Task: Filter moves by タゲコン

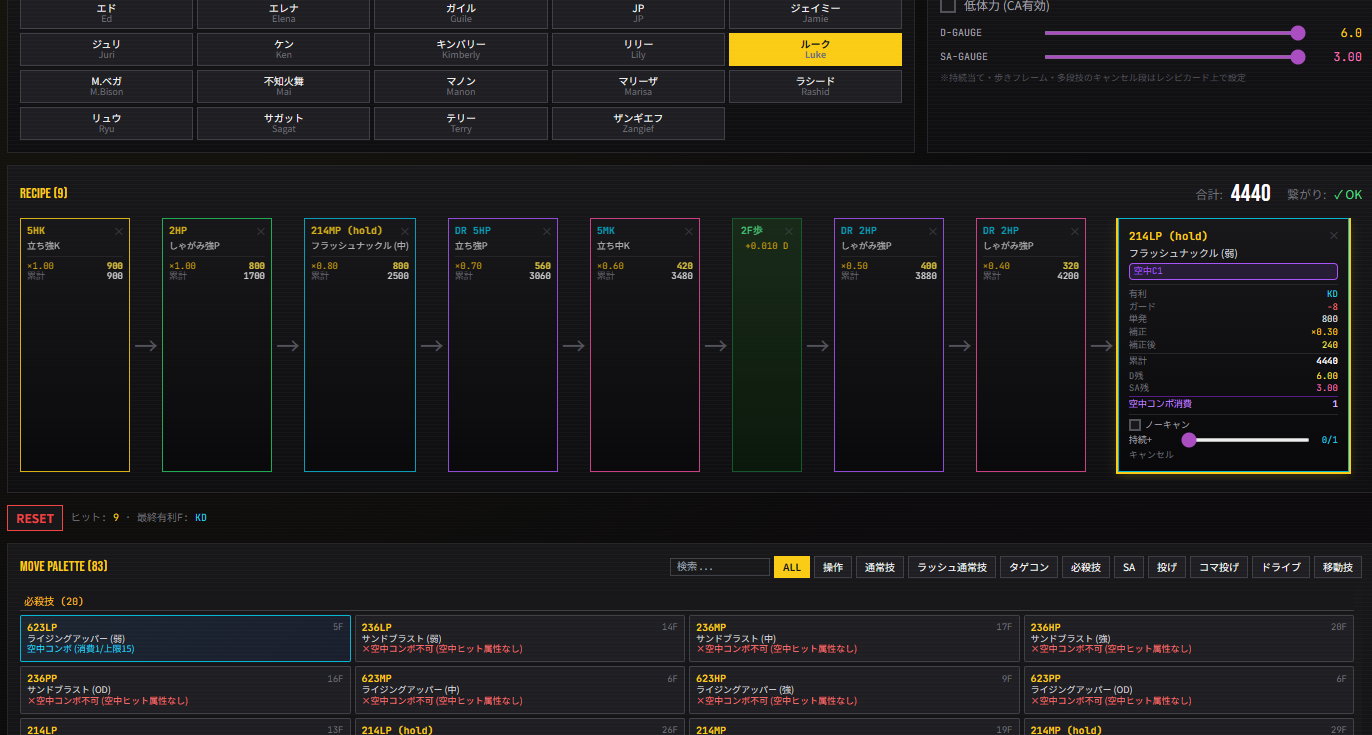Action: click(1028, 567)
